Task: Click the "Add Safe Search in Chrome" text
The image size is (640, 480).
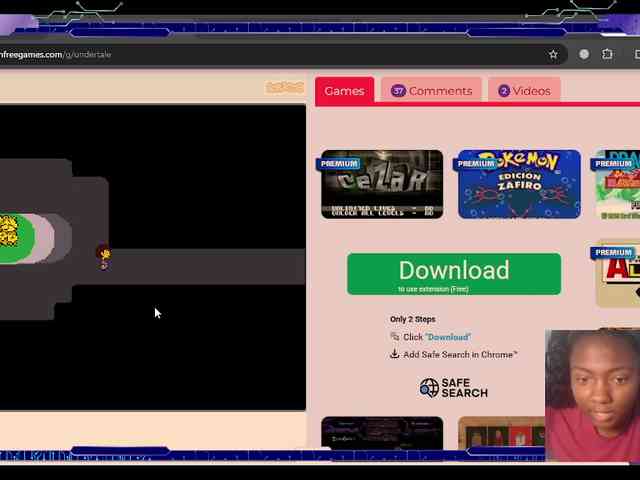Action: click(460, 355)
